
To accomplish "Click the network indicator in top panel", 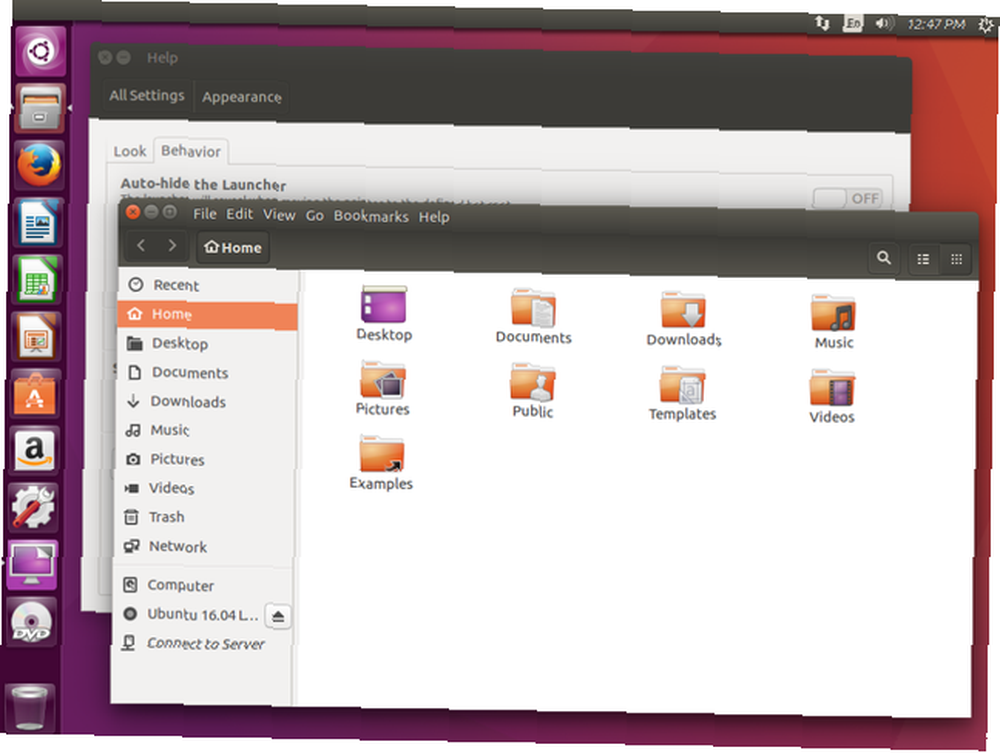I will click(823, 24).
